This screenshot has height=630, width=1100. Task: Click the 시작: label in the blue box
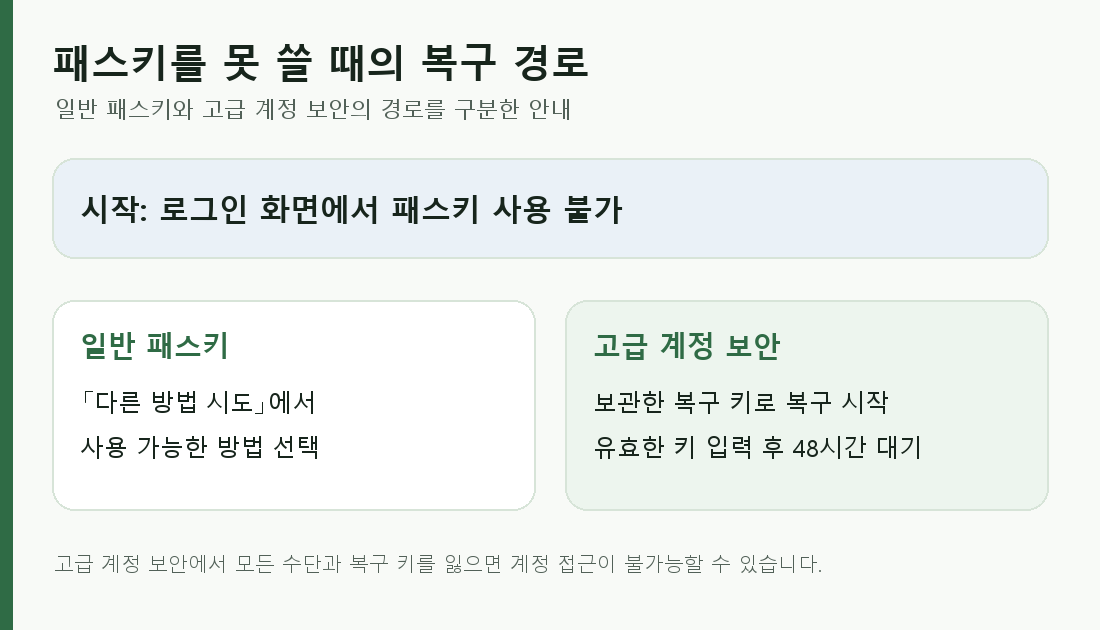[114, 209]
